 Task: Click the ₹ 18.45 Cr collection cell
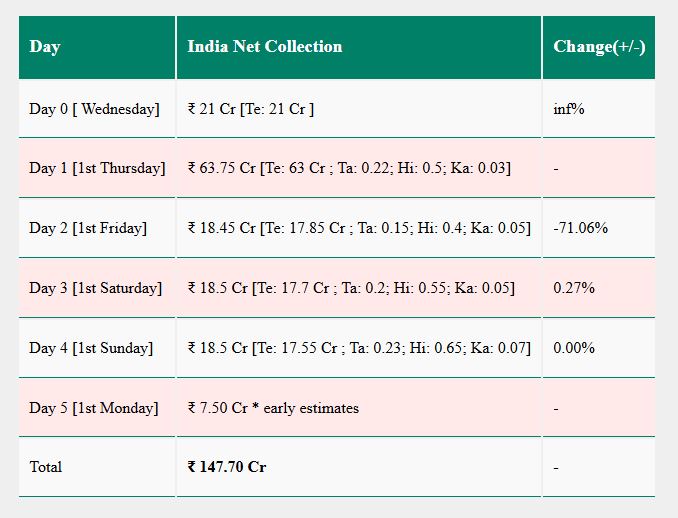point(359,228)
